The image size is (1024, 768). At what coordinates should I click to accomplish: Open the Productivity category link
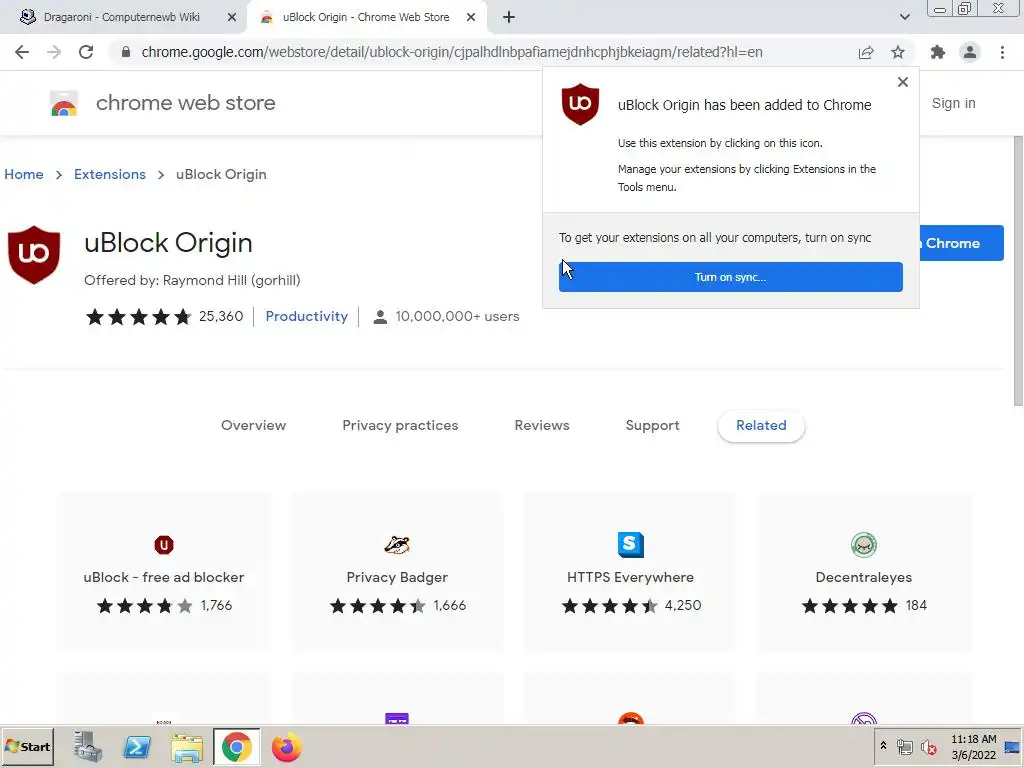(x=306, y=317)
